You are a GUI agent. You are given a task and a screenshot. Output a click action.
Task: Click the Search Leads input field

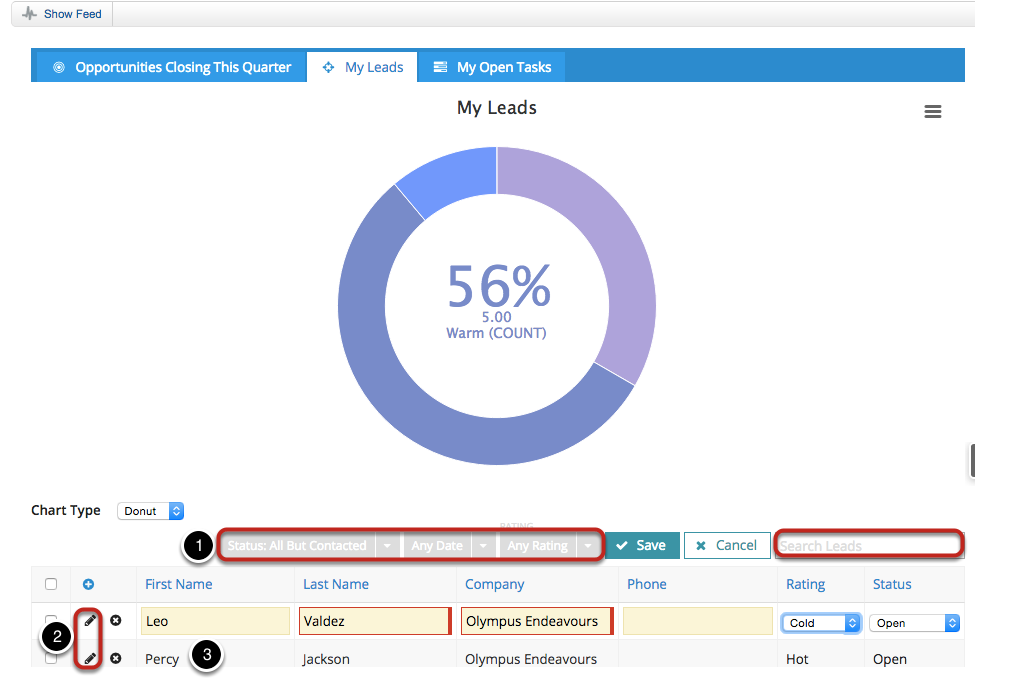(868, 546)
